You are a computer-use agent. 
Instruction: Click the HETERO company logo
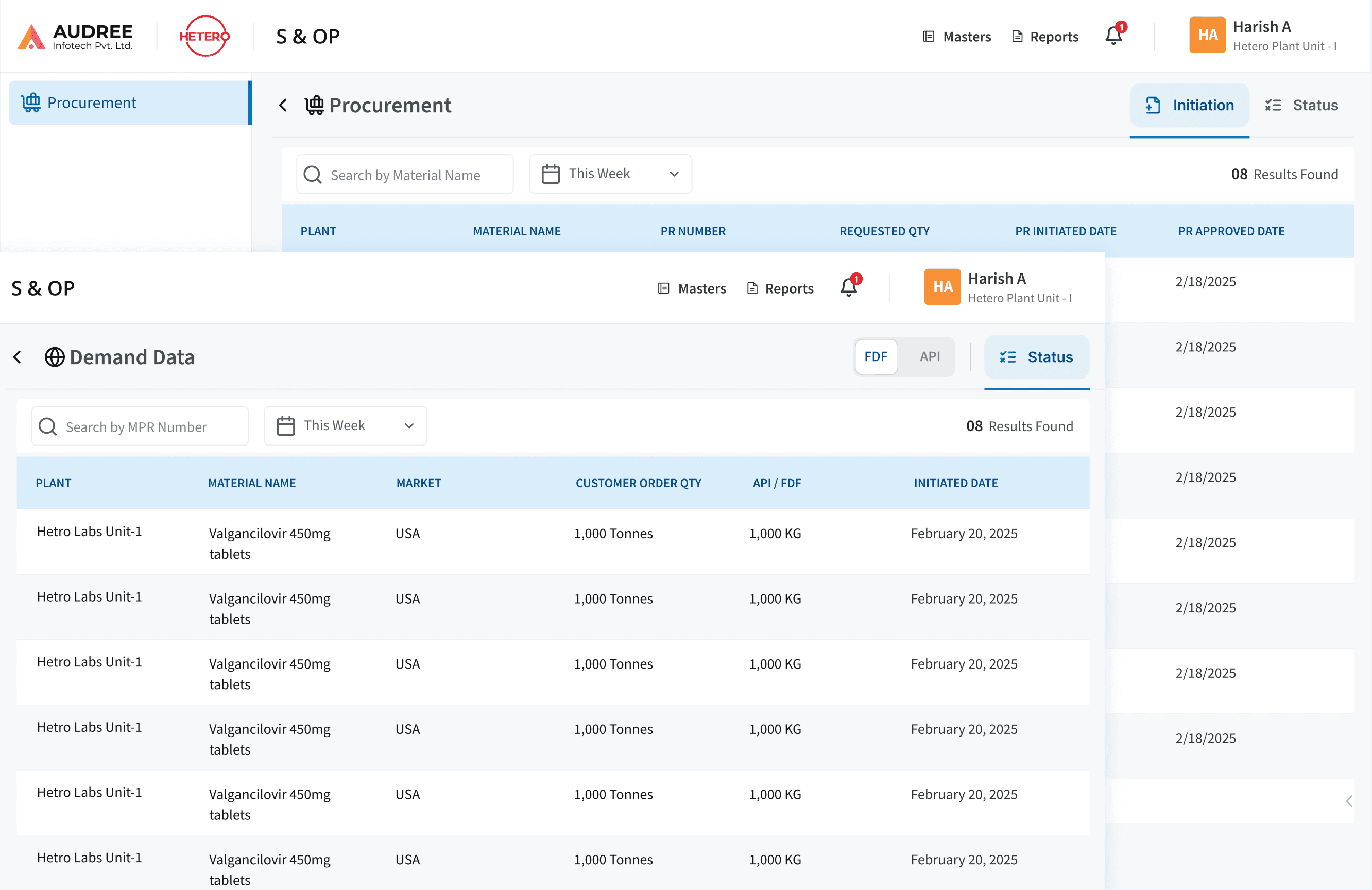click(x=204, y=35)
